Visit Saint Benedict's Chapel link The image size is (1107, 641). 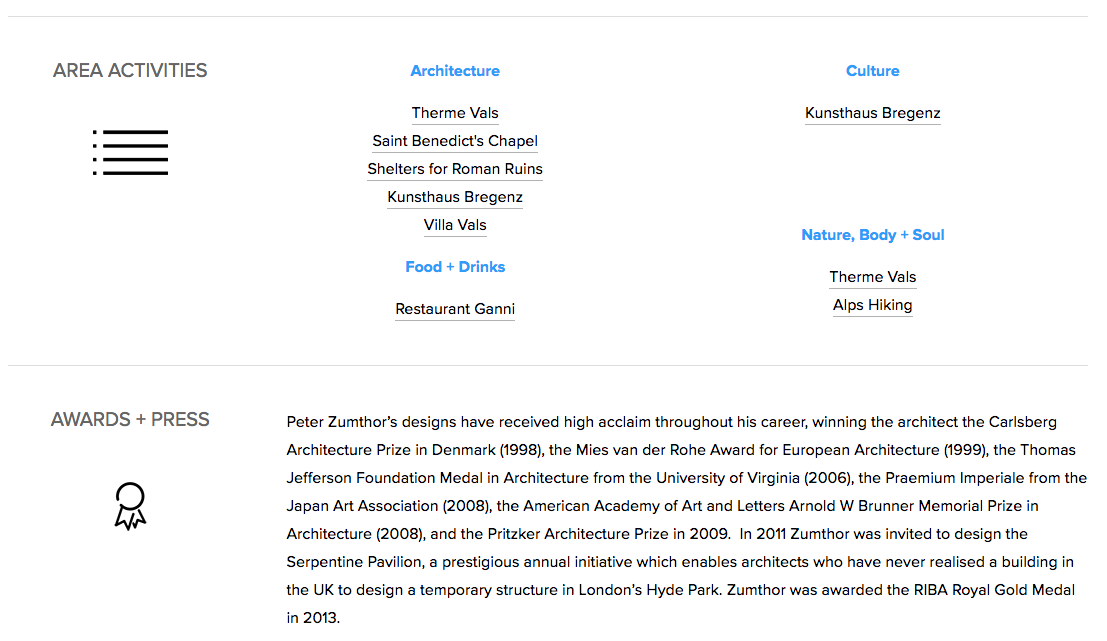455,141
